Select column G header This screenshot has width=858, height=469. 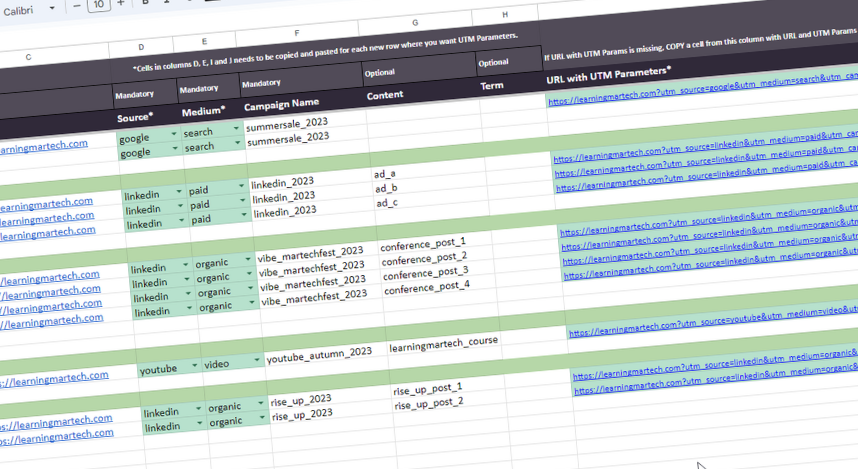pyautogui.click(x=415, y=23)
